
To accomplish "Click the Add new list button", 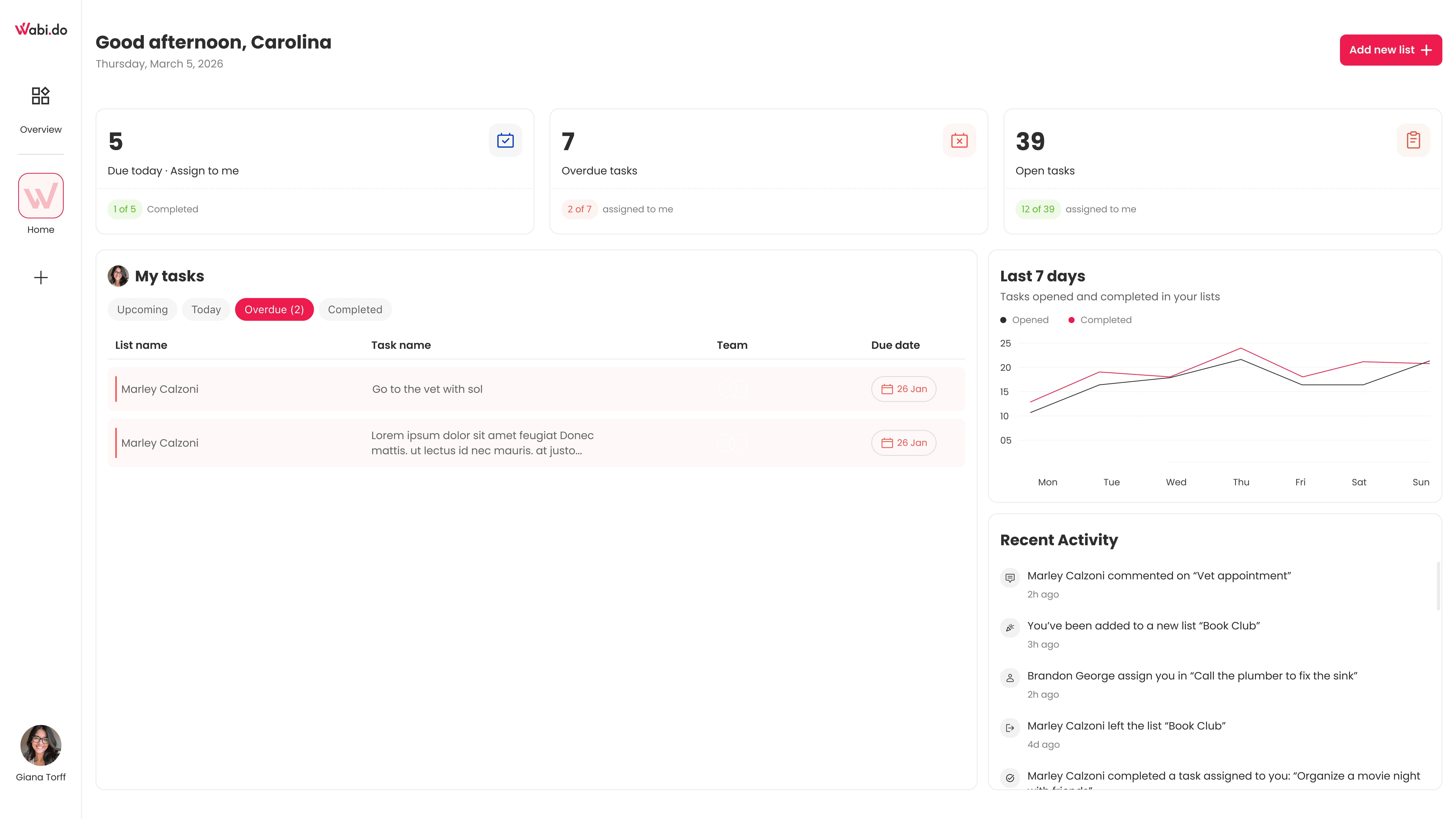I will click(1390, 50).
